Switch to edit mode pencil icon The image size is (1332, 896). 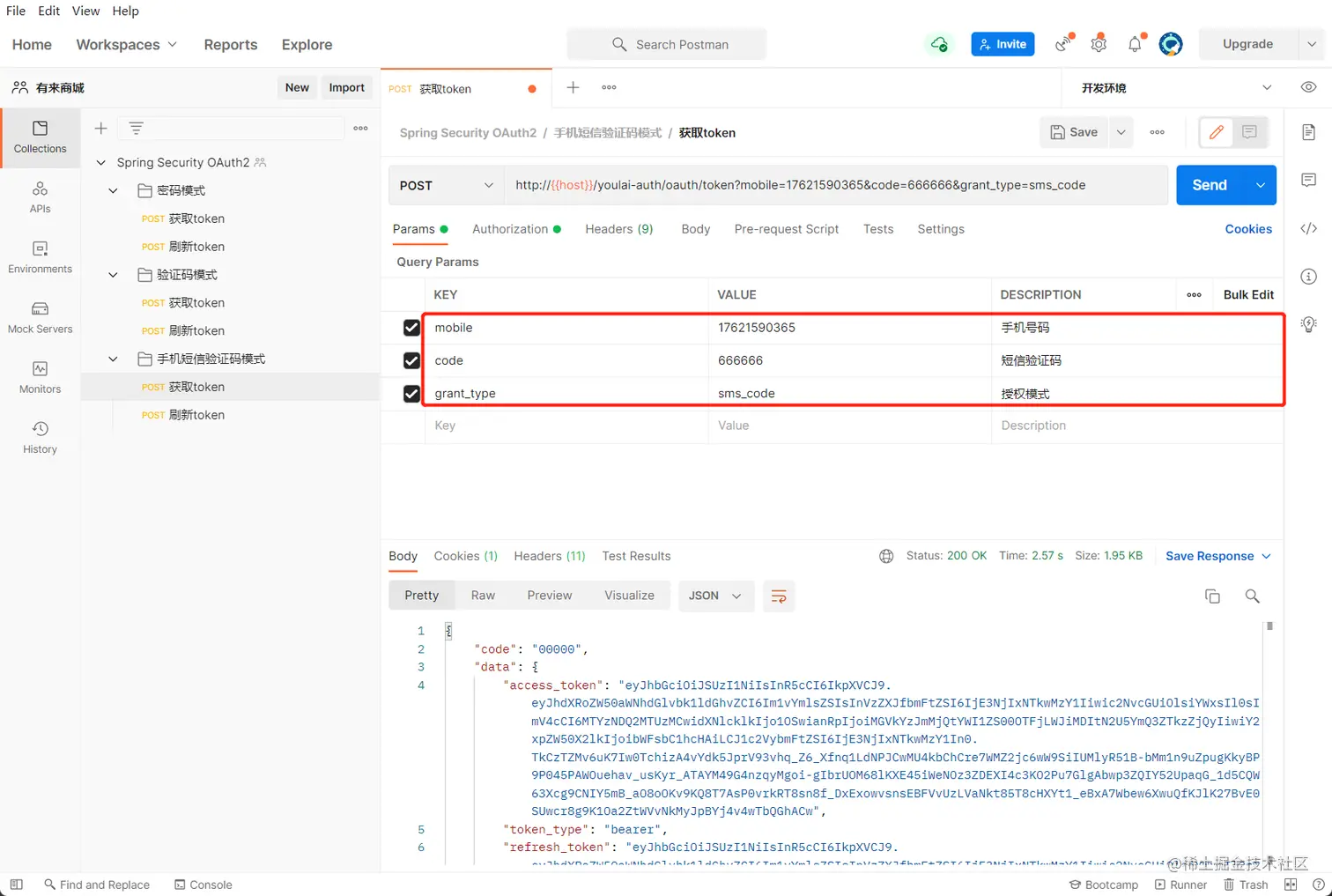tap(1217, 132)
